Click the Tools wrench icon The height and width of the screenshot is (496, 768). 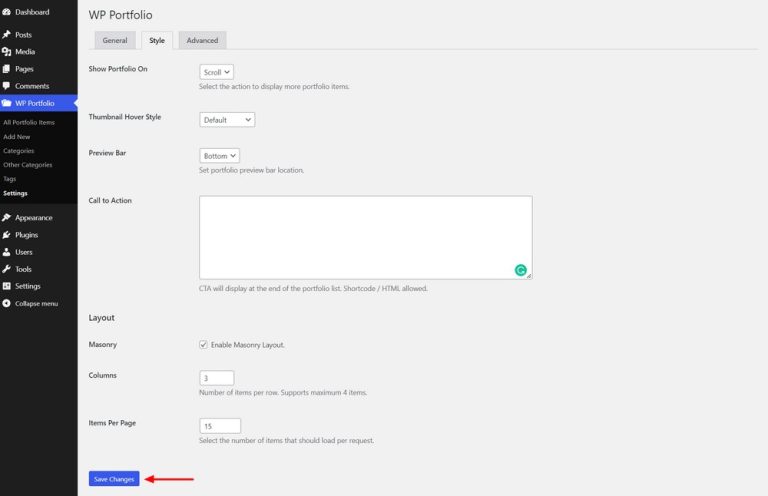(x=6, y=269)
